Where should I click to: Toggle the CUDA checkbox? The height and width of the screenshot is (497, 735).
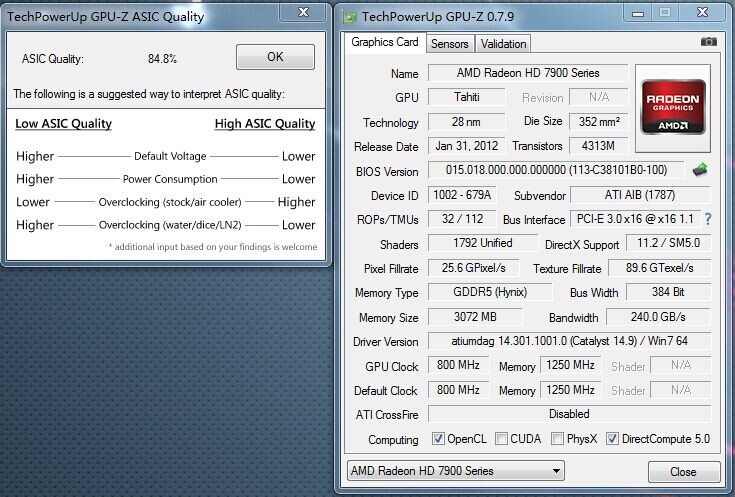coord(501,439)
